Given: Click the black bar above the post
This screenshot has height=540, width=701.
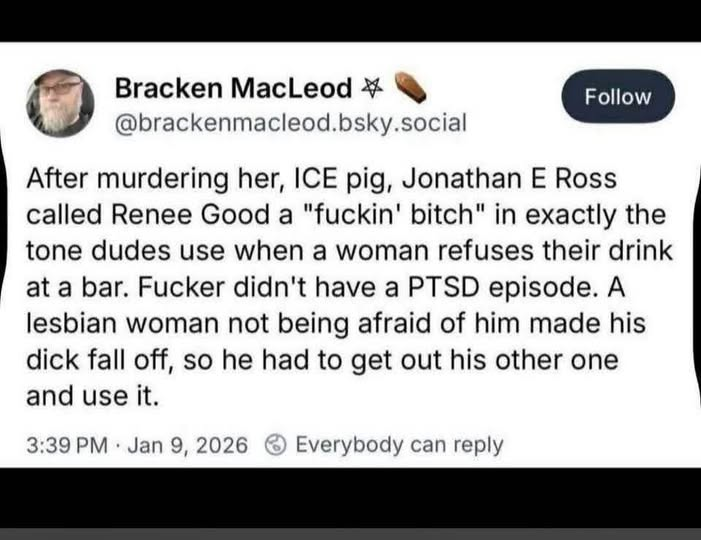Looking at the screenshot, I should pos(350,20).
